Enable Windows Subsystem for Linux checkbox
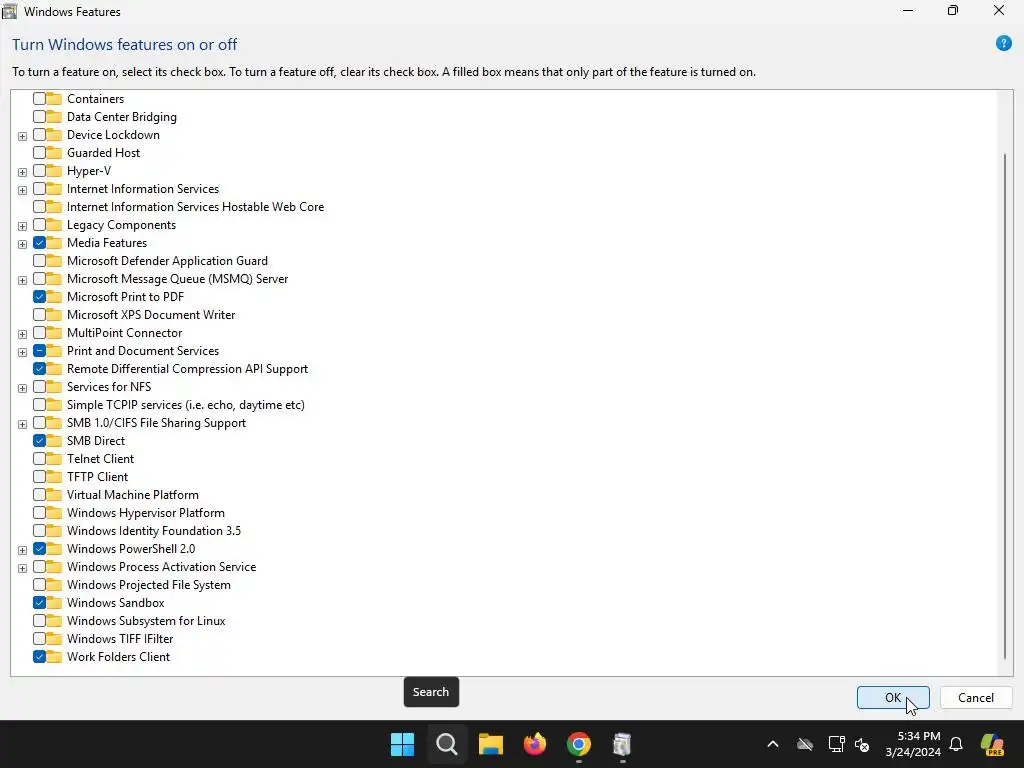Viewport: 1024px width, 768px height. (x=39, y=620)
